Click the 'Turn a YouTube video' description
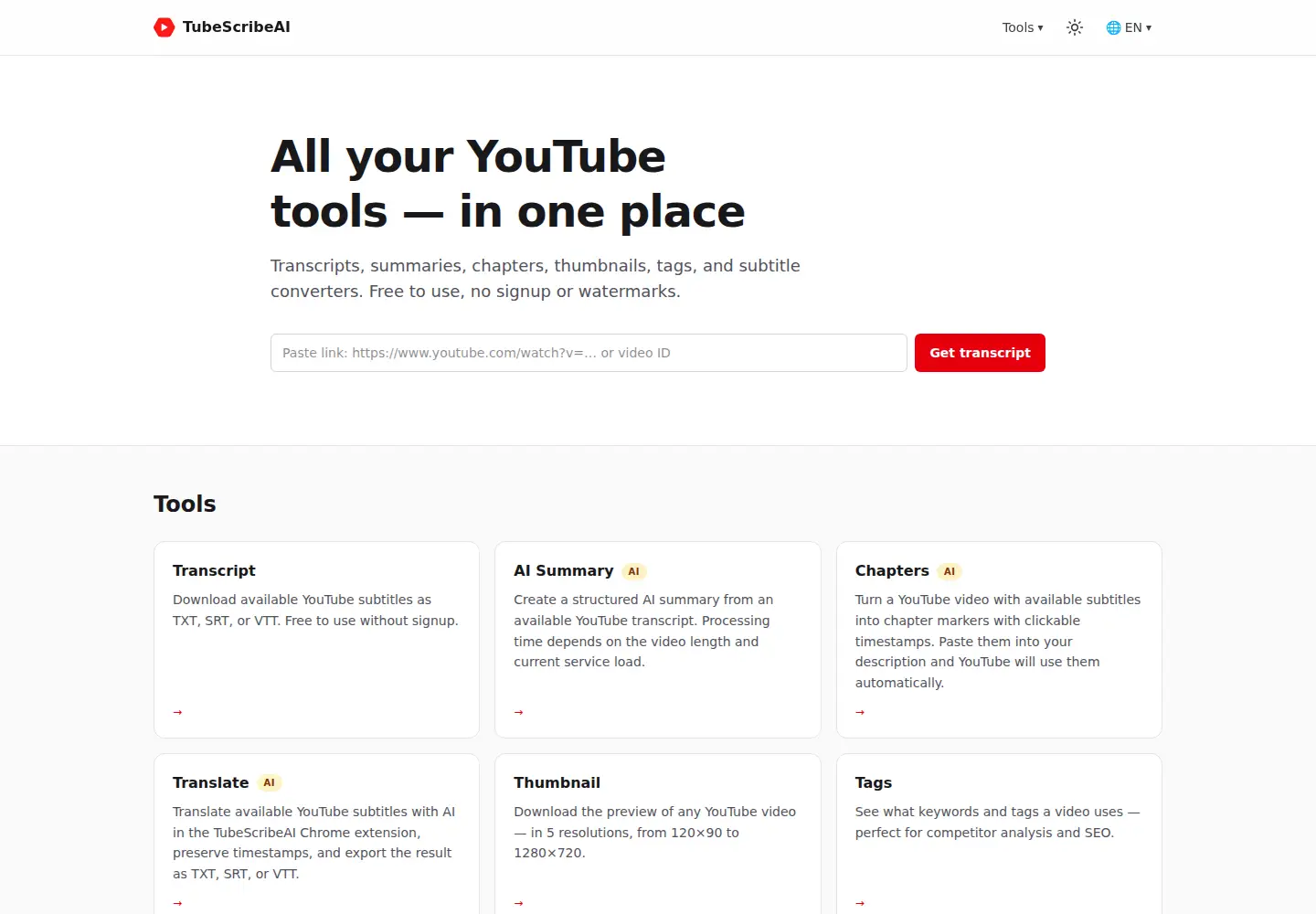Image resolution: width=1316 pixels, height=914 pixels. 998,641
